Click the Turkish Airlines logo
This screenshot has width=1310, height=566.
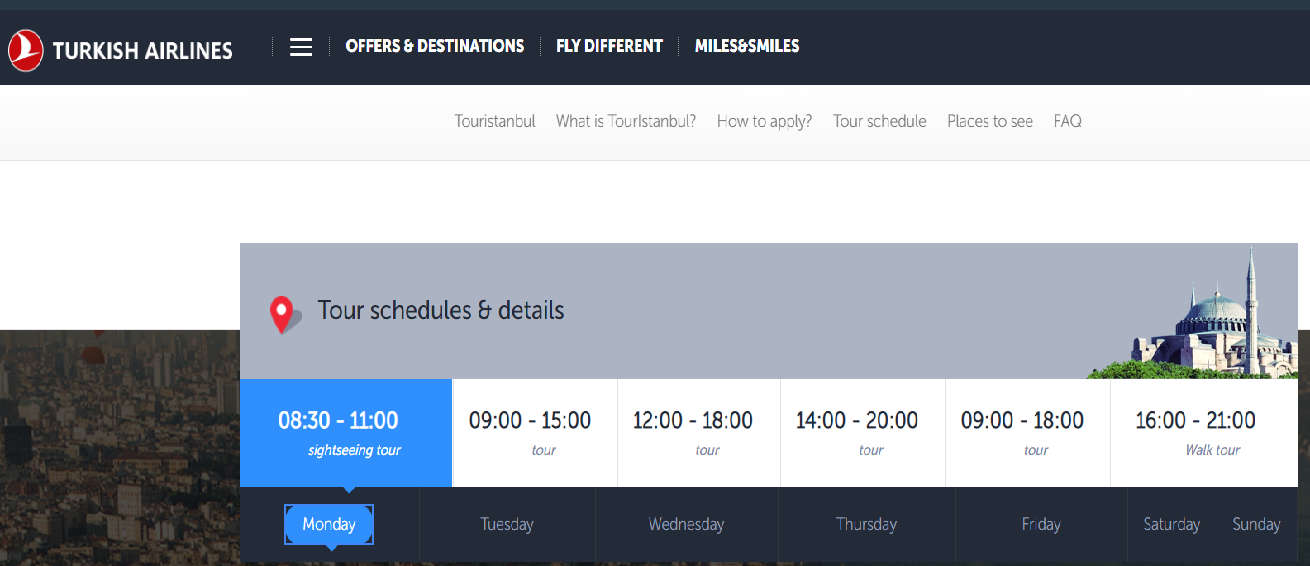[120, 49]
